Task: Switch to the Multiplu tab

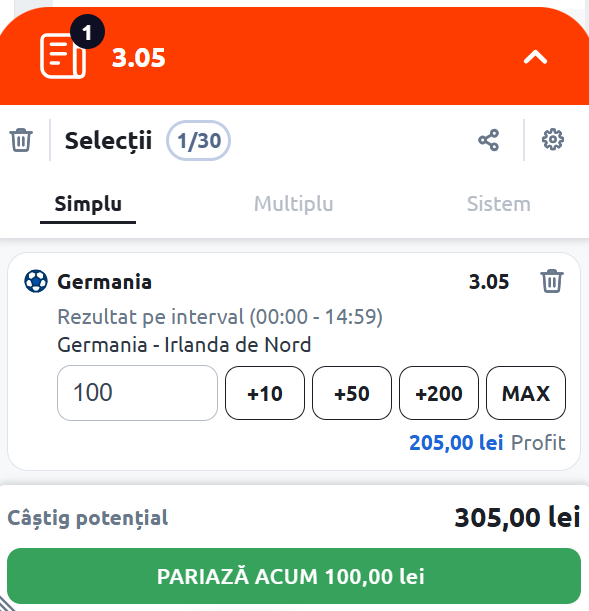Action: [294, 204]
